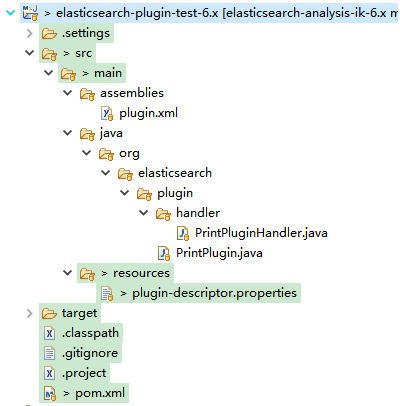
Task: Select the java folder label
Action: pyautogui.click(x=111, y=133)
